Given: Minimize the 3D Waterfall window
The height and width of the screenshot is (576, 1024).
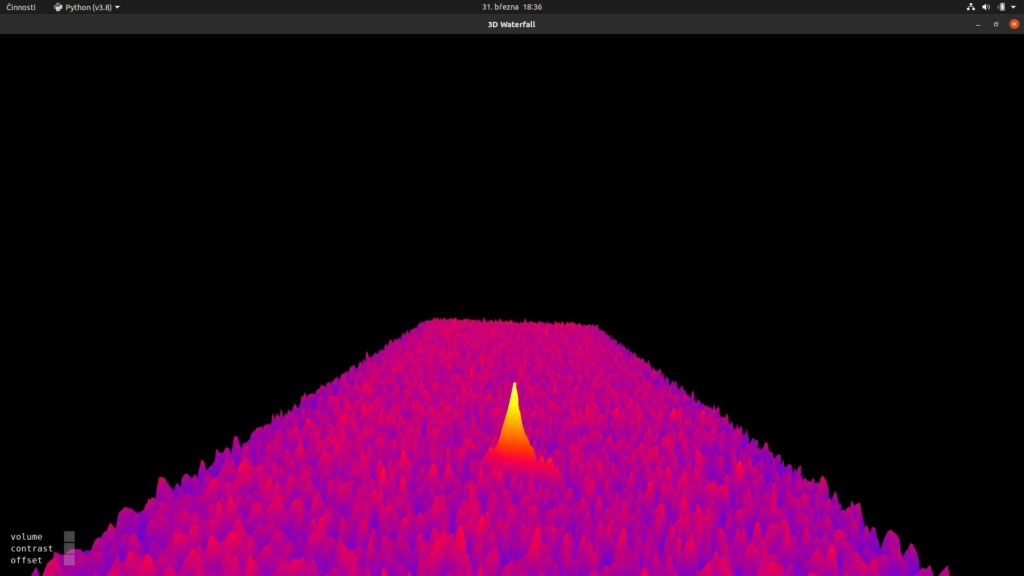Looking at the screenshot, I should [978, 24].
